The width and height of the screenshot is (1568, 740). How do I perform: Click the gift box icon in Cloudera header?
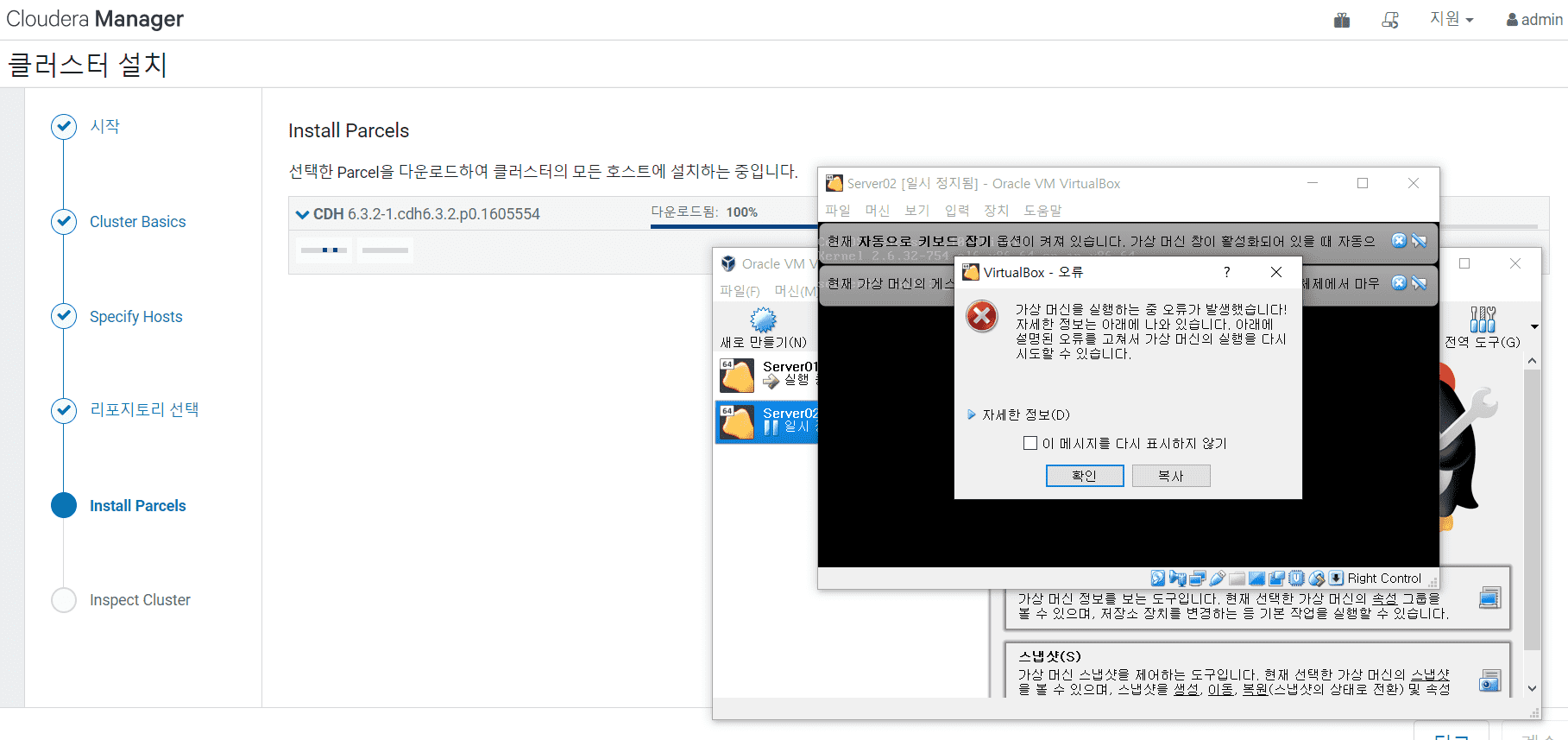click(x=1341, y=20)
